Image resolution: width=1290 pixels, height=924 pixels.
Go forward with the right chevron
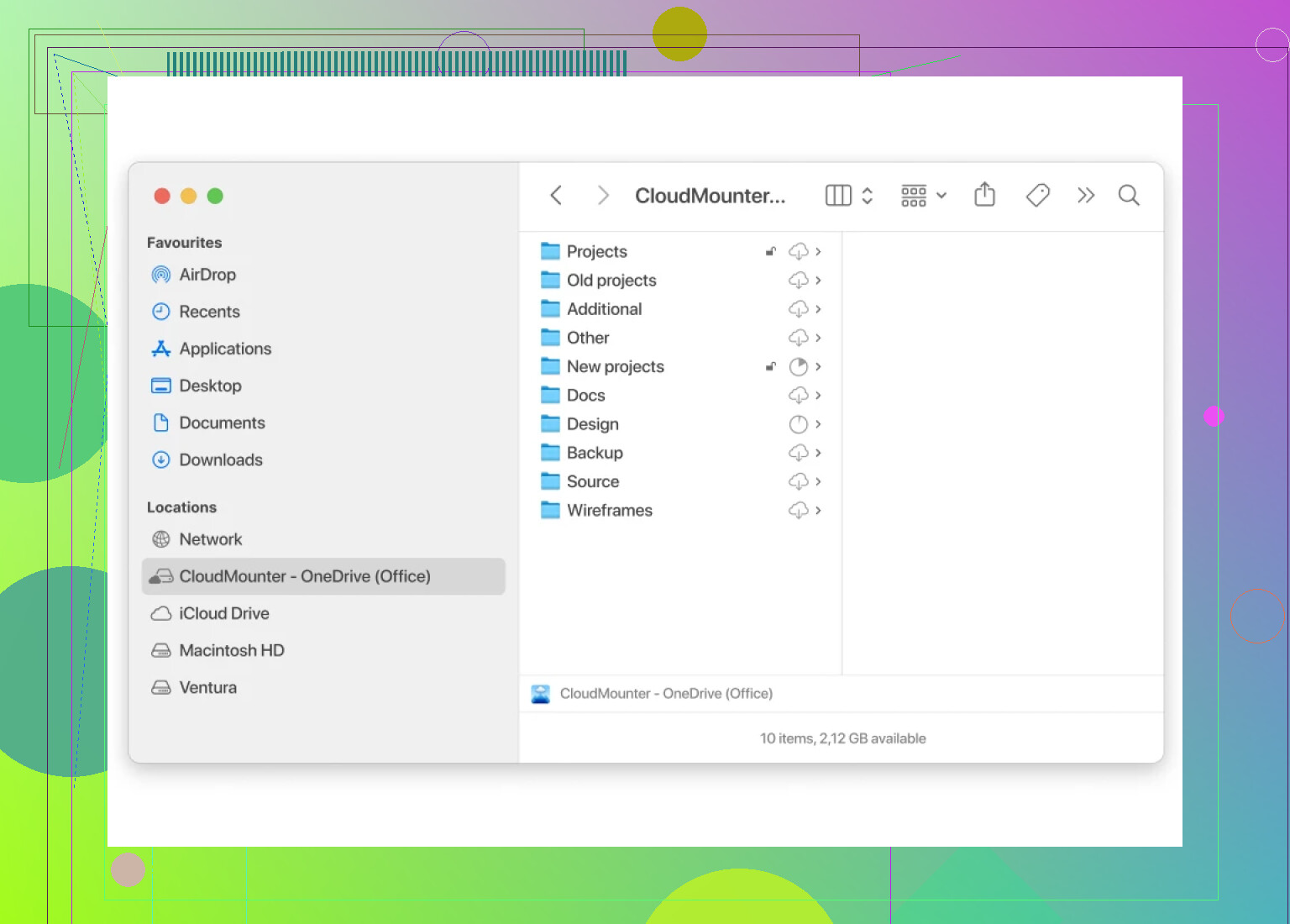pyautogui.click(x=603, y=196)
